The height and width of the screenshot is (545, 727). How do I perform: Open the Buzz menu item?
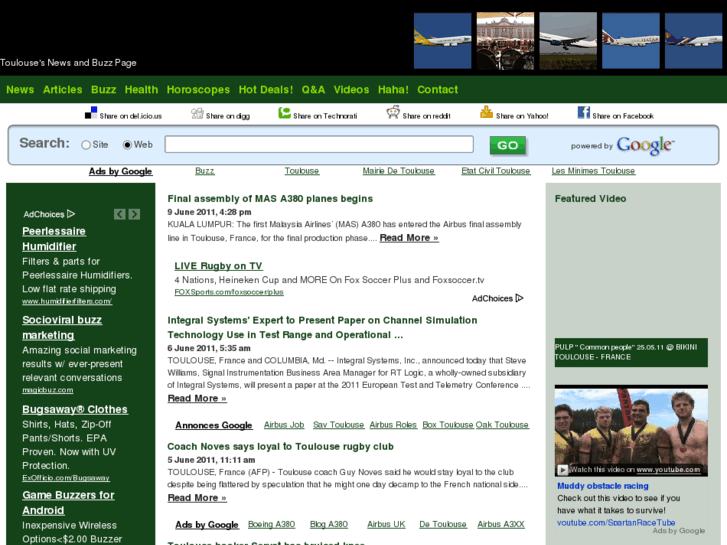(x=103, y=90)
